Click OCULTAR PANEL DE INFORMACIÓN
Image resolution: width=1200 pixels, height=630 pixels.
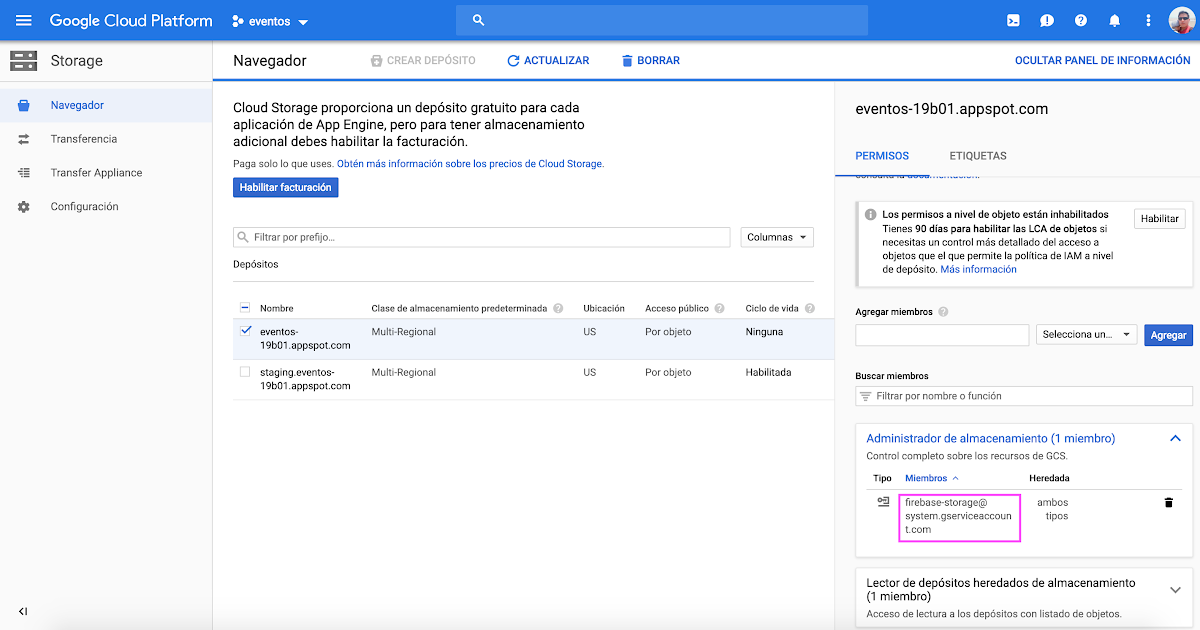click(x=1102, y=61)
